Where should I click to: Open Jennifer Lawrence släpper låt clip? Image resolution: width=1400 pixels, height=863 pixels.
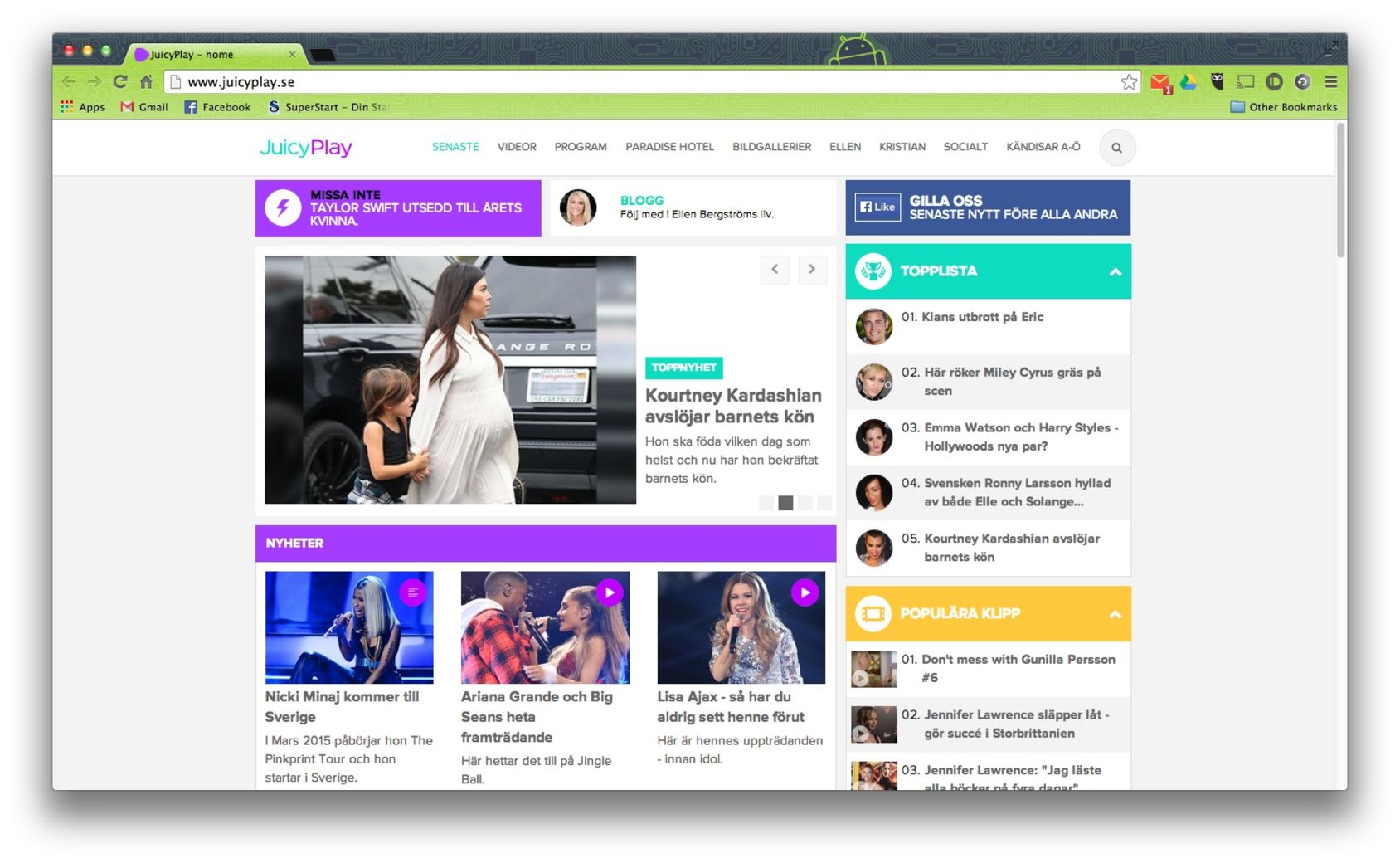click(x=988, y=724)
